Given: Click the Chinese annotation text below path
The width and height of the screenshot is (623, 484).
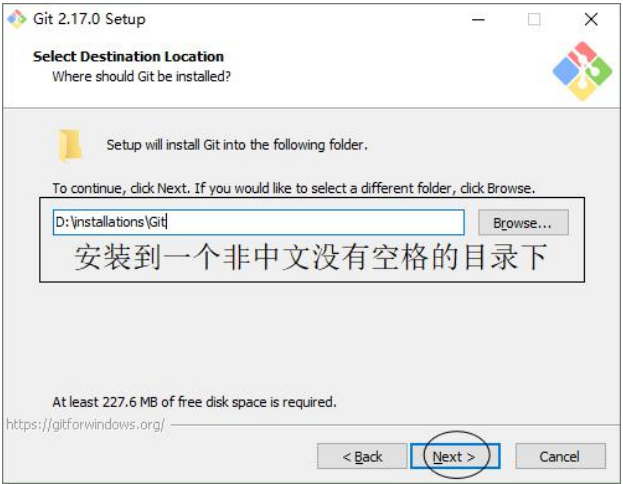Looking at the screenshot, I should point(311,257).
